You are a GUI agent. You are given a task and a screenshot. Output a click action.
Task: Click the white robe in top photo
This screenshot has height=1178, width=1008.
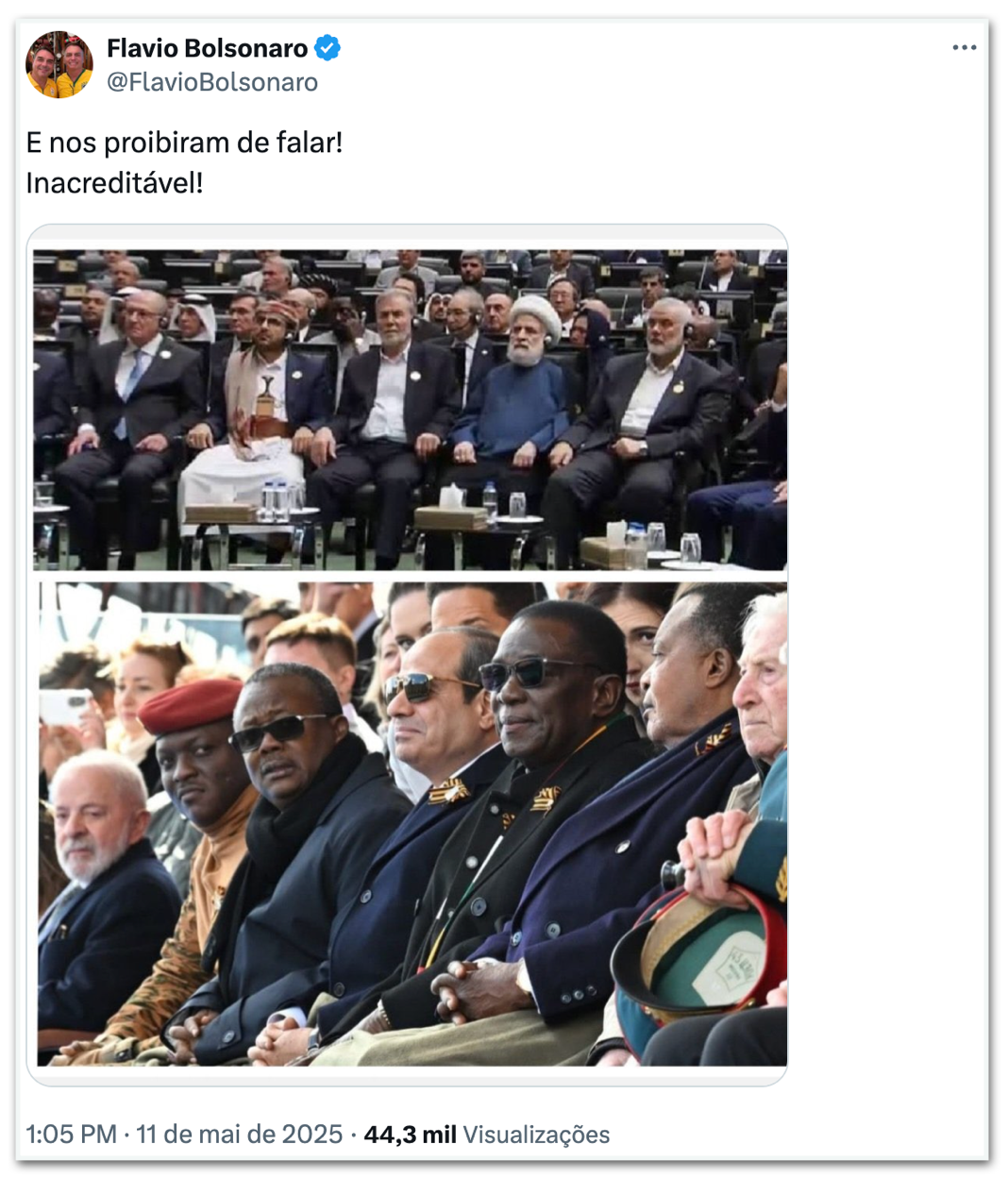(x=242, y=475)
